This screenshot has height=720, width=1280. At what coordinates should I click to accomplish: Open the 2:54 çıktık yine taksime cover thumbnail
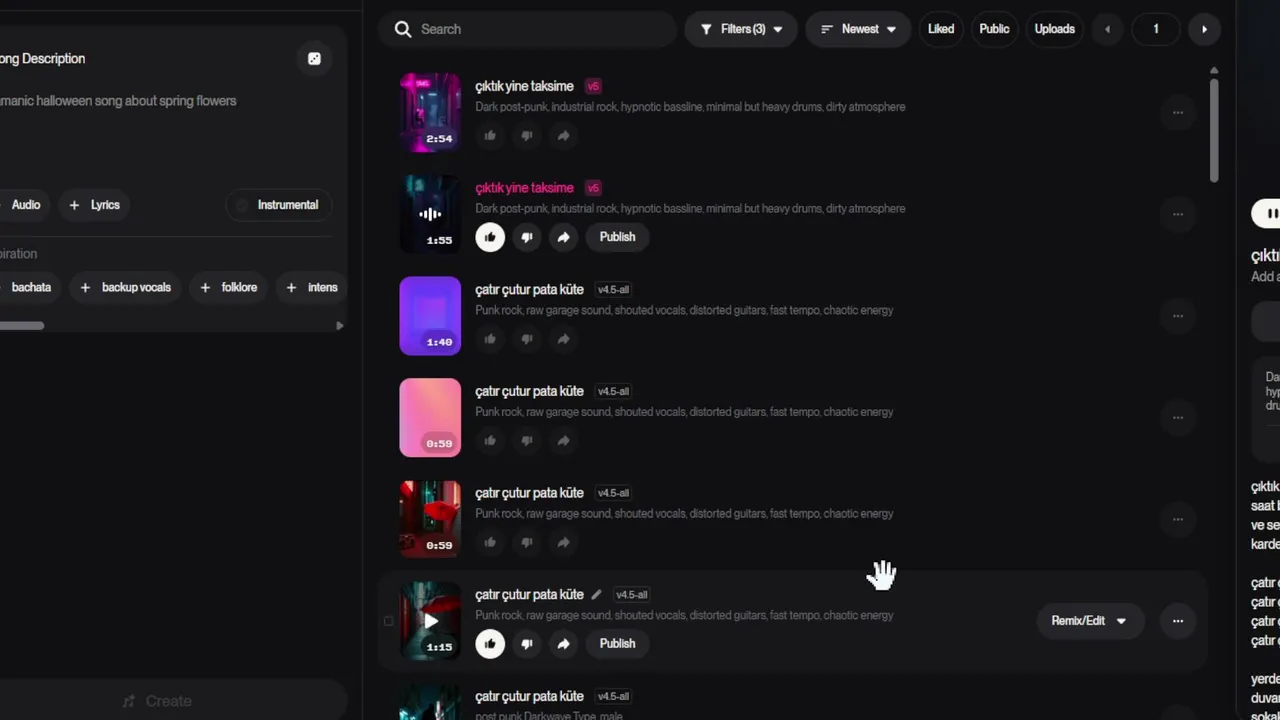click(x=430, y=113)
